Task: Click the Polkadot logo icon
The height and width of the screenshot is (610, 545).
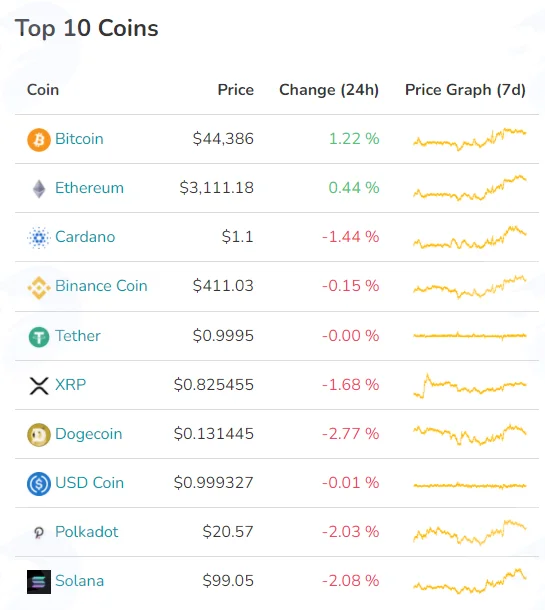Action: [x=39, y=532]
